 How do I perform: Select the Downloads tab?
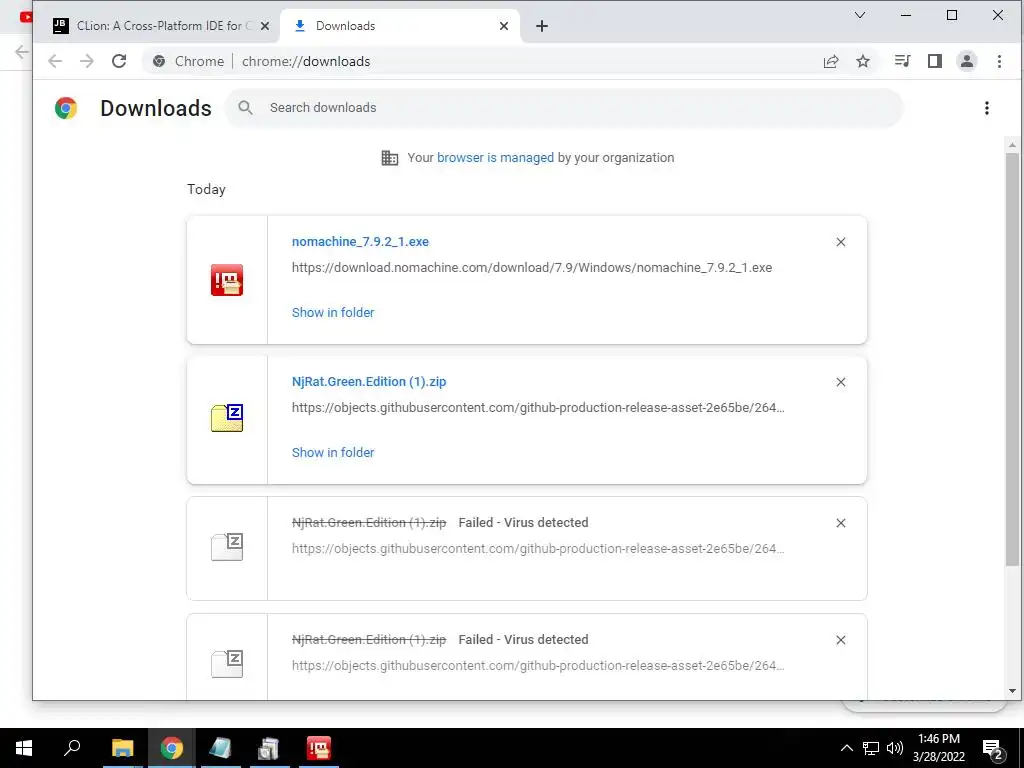(x=400, y=25)
